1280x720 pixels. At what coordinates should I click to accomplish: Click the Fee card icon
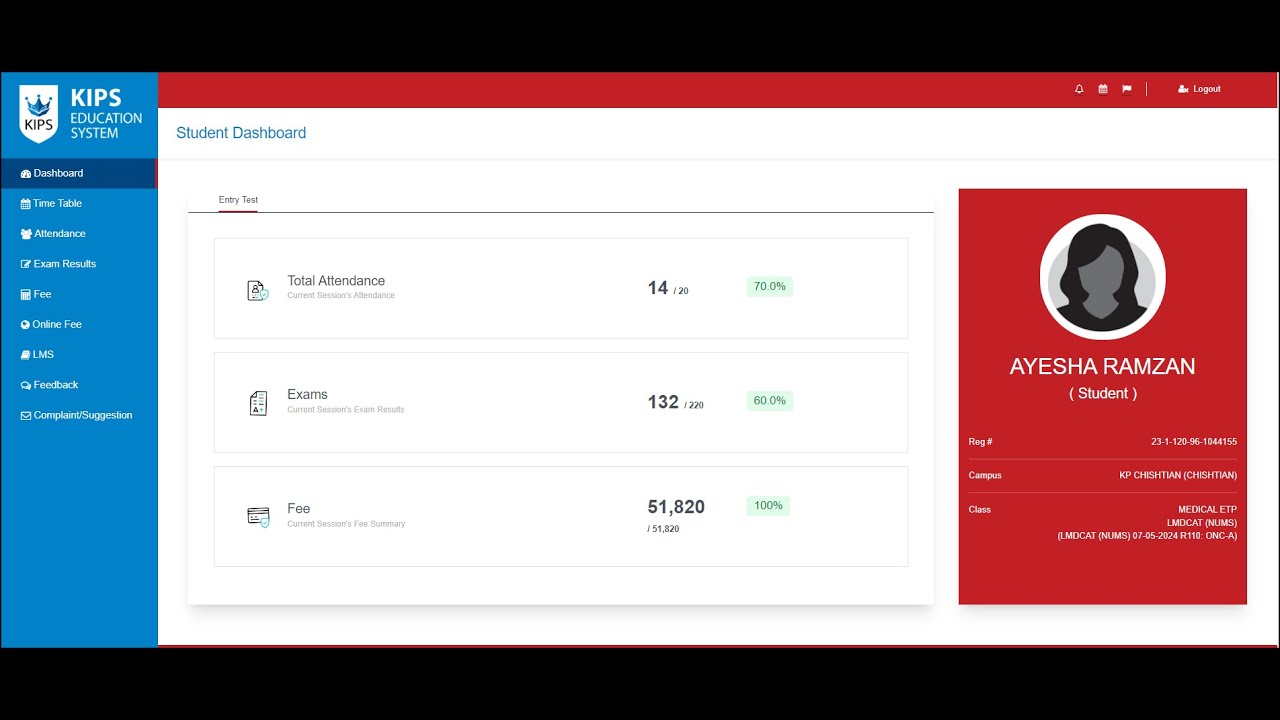[258, 517]
